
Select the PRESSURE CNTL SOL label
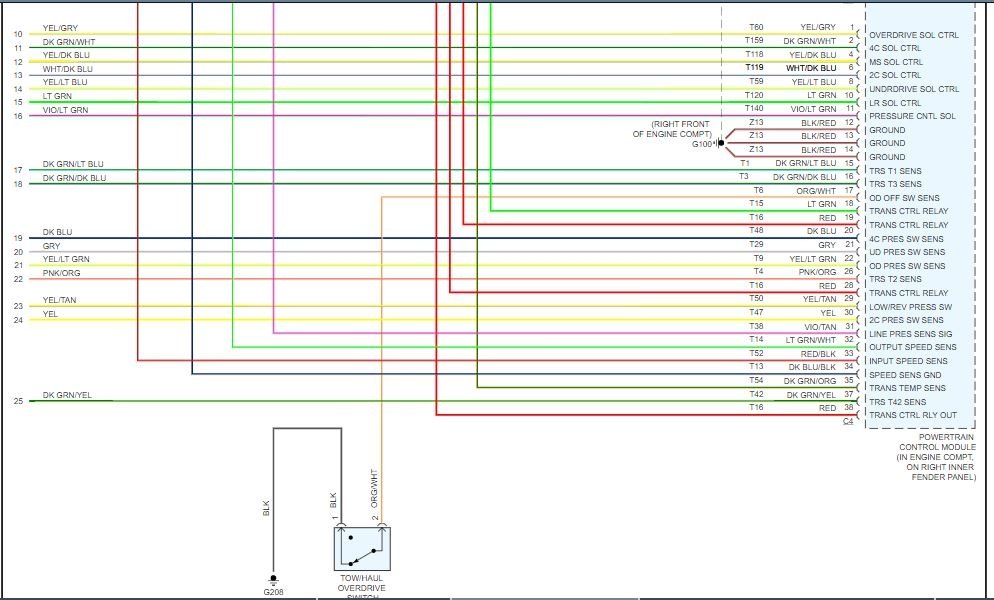pos(912,116)
